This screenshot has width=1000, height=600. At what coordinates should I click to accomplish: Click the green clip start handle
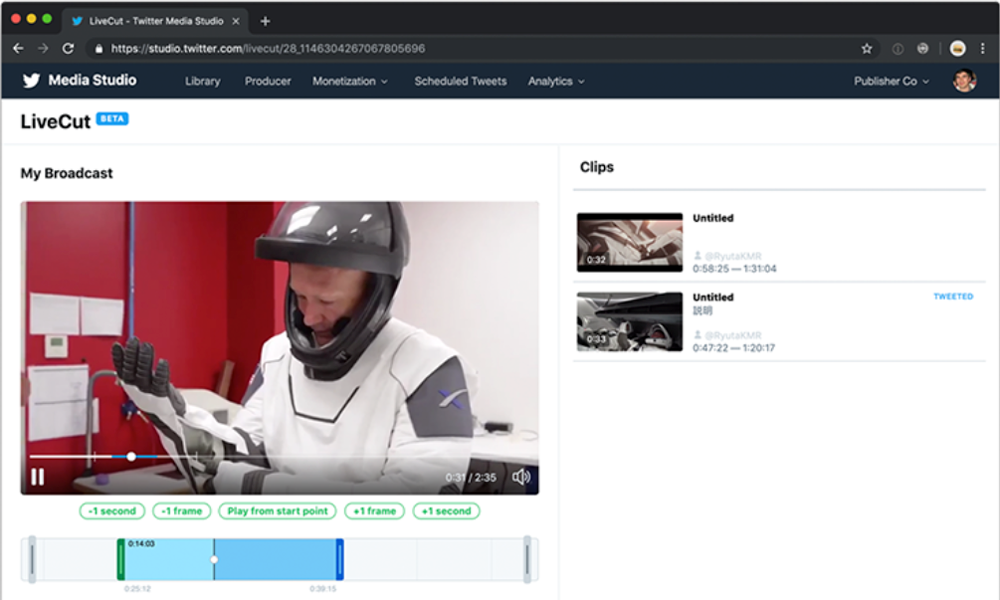point(121,559)
